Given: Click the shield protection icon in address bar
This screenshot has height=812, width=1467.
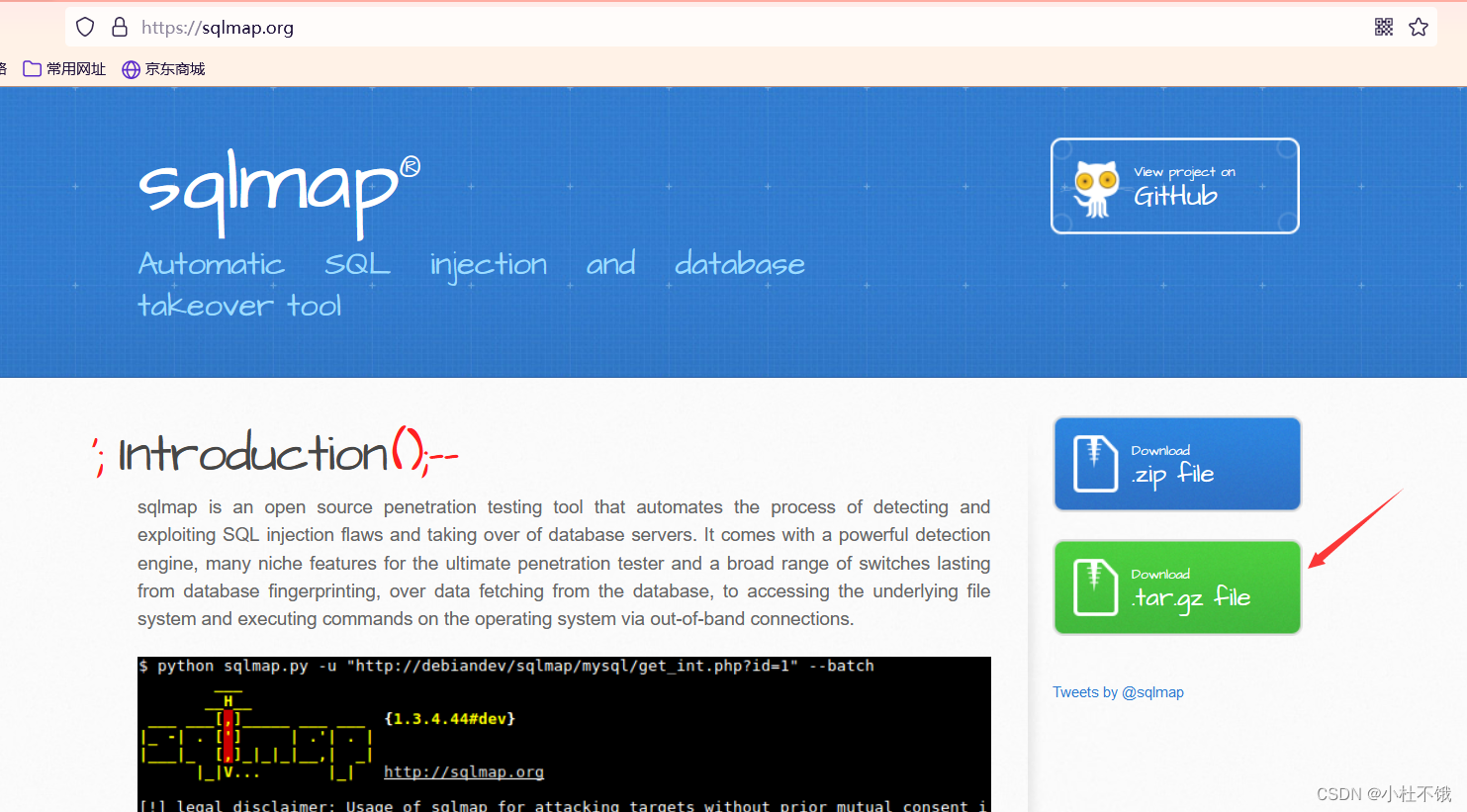Looking at the screenshot, I should 85,27.
